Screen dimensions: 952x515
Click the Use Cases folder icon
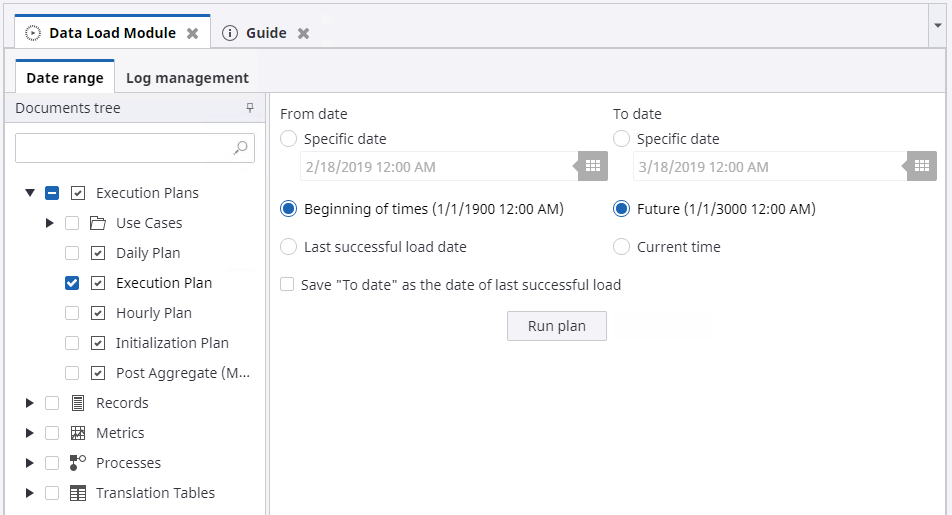(x=98, y=223)
